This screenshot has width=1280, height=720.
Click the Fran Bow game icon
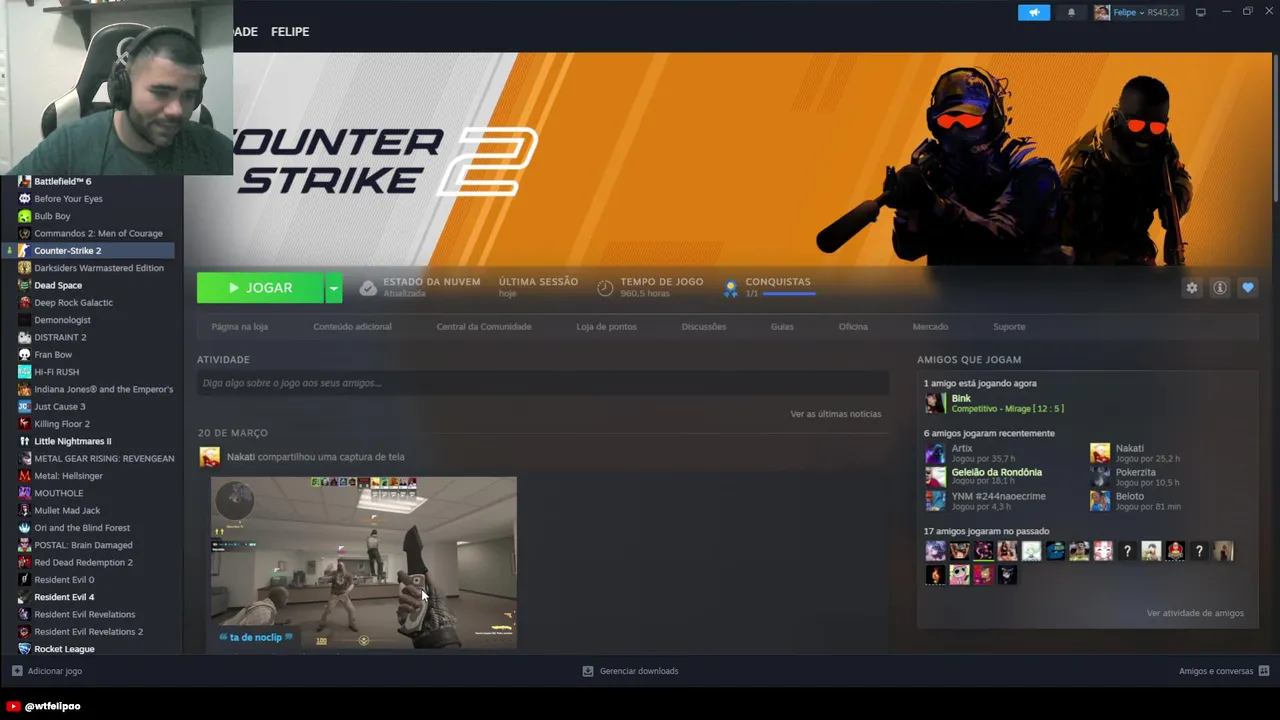24,354
